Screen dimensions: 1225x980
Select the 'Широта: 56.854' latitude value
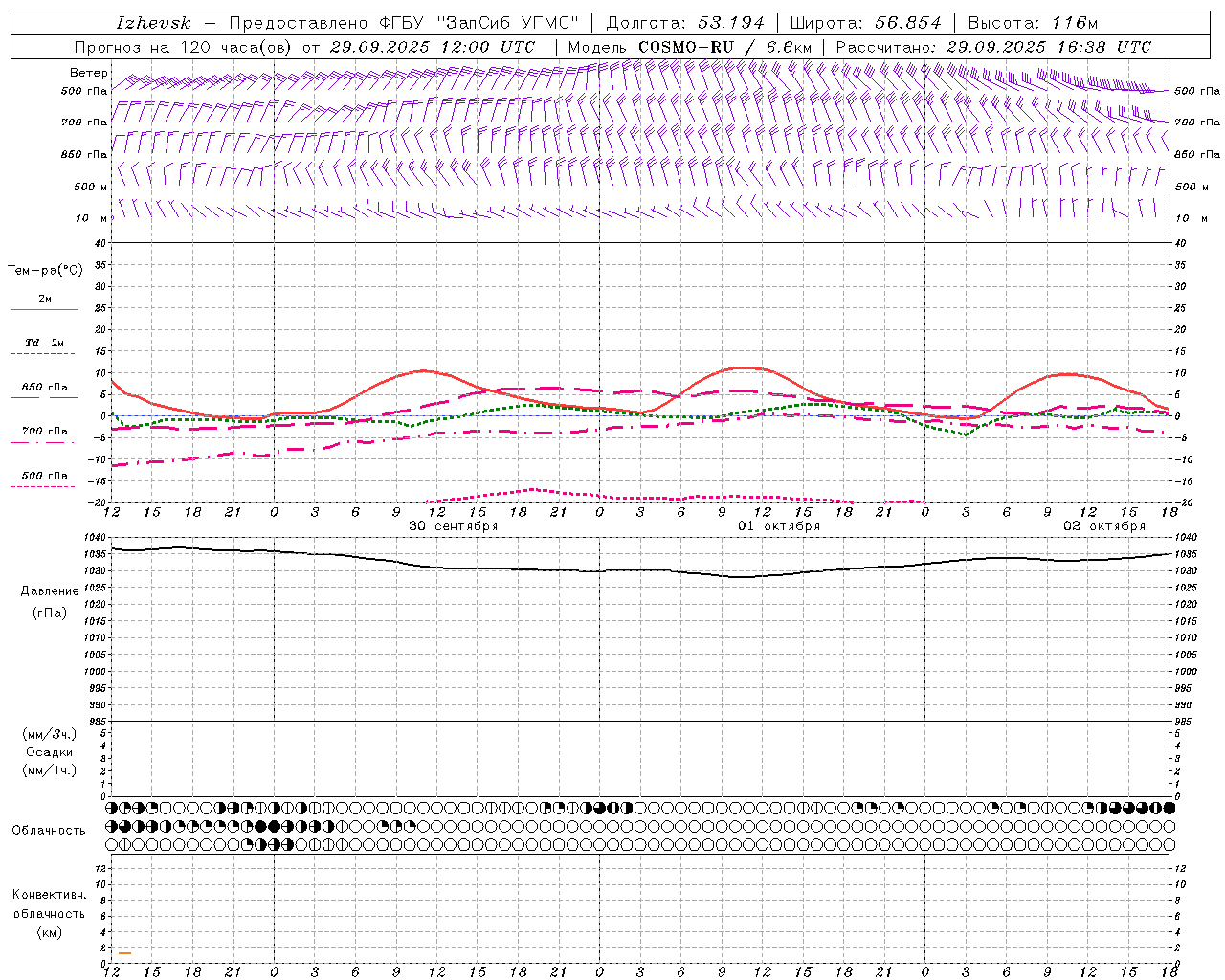coord(866,23)
